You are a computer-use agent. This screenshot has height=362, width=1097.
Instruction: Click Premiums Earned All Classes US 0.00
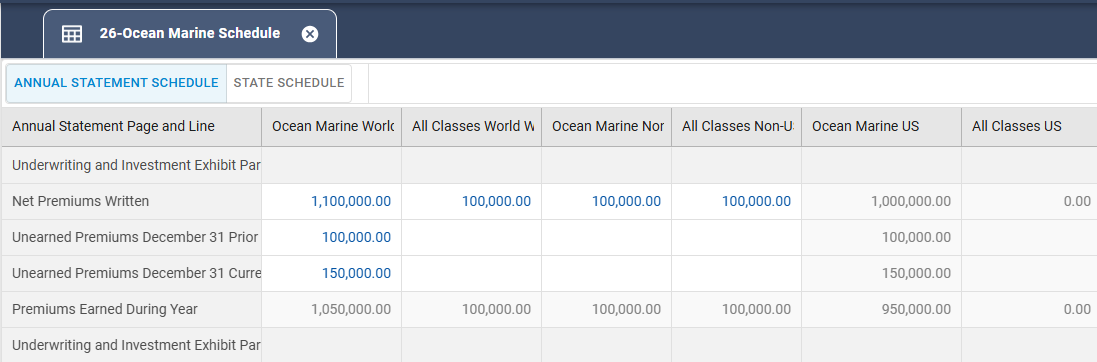[x=1029, y=309]
